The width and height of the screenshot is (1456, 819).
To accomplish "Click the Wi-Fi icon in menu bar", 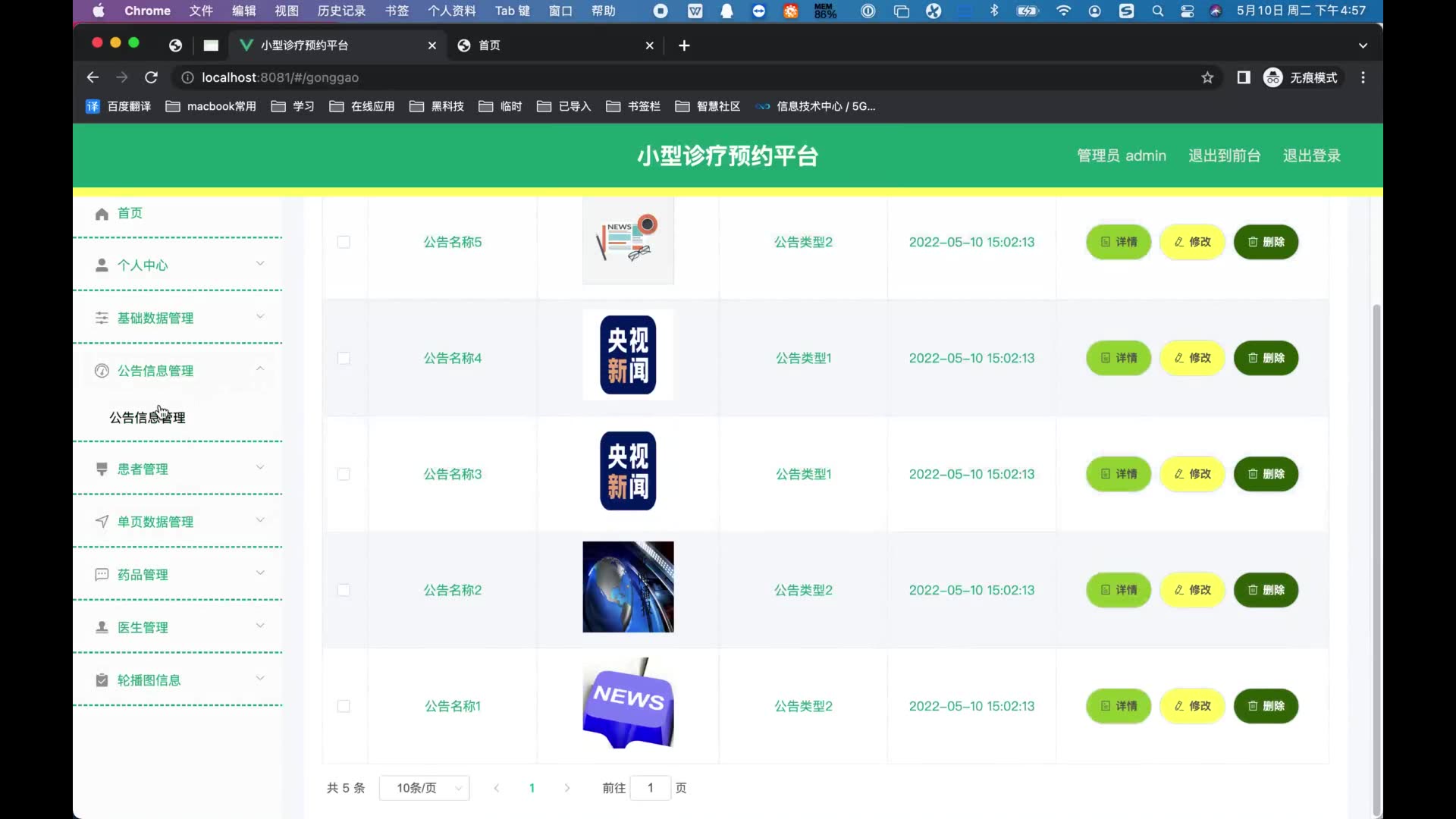I will [1063, 11].
